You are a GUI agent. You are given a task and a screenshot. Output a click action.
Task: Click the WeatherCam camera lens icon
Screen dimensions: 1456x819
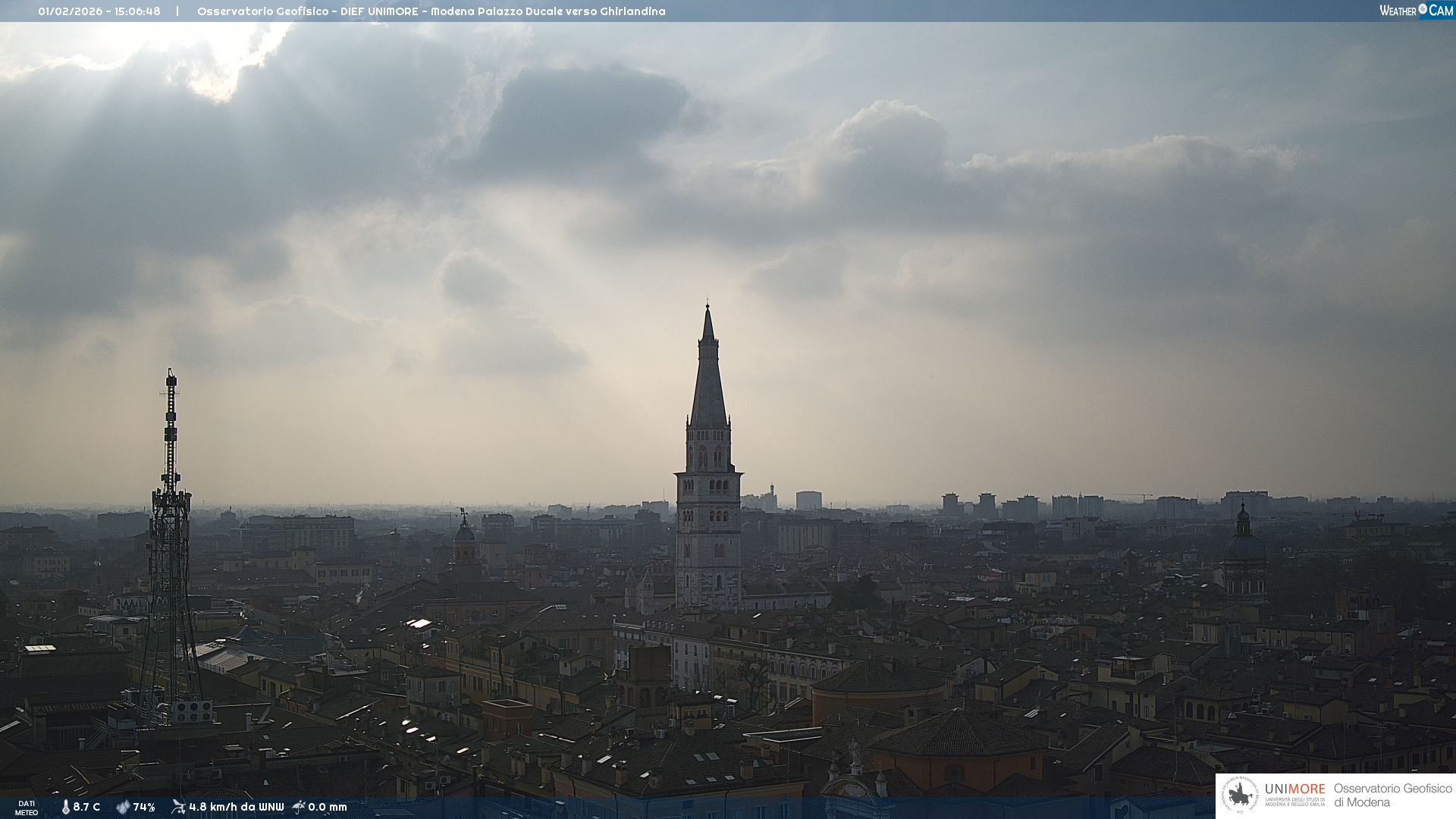(1423, 9)
